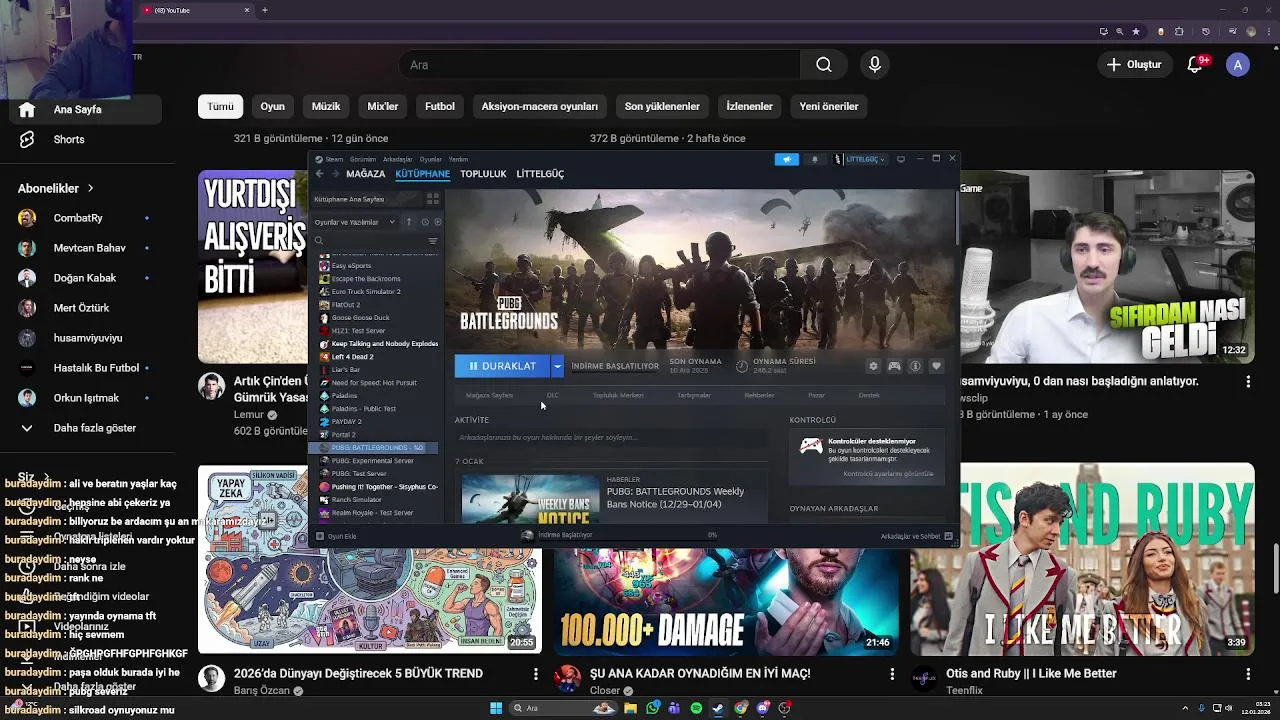Switch to the TOPLULUK tab
Image resolution: width=1280 pixels, height=720 pixels.
pos(483,174)
